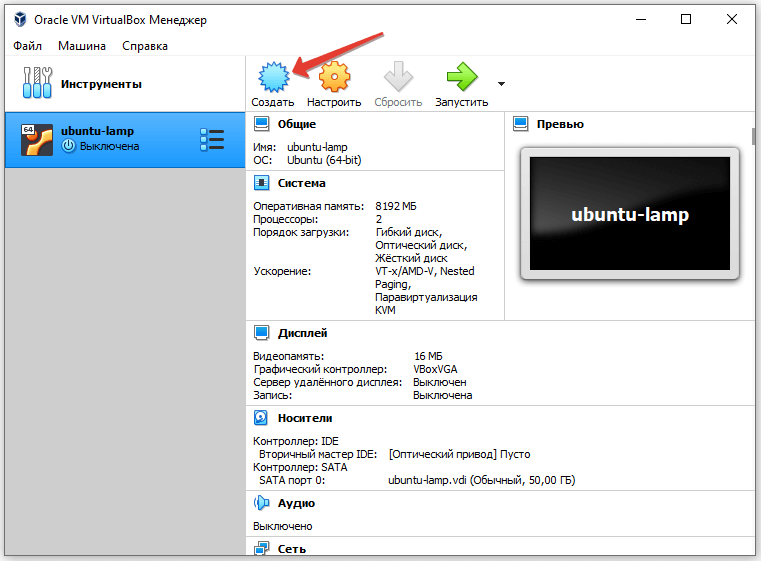
Task: Click the 16 МБ video memory value
Action: (x=428, y=356)
